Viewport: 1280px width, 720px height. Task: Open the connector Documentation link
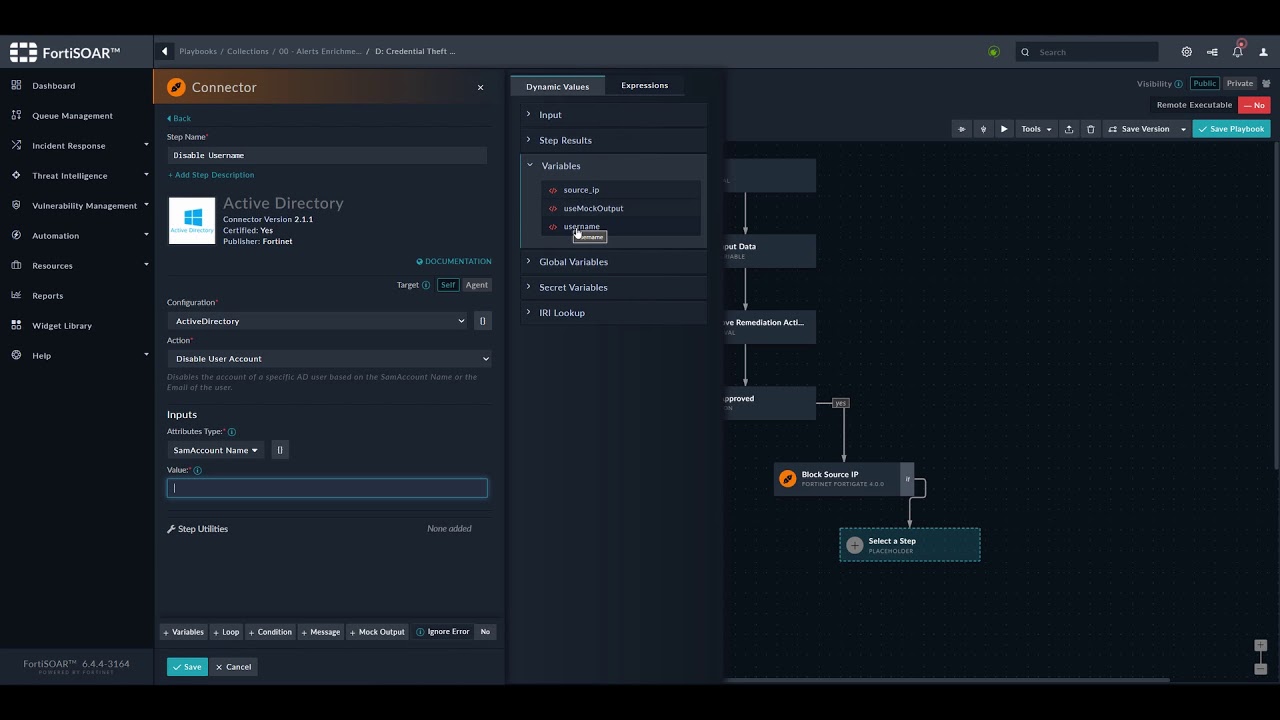tap(454, 262)
